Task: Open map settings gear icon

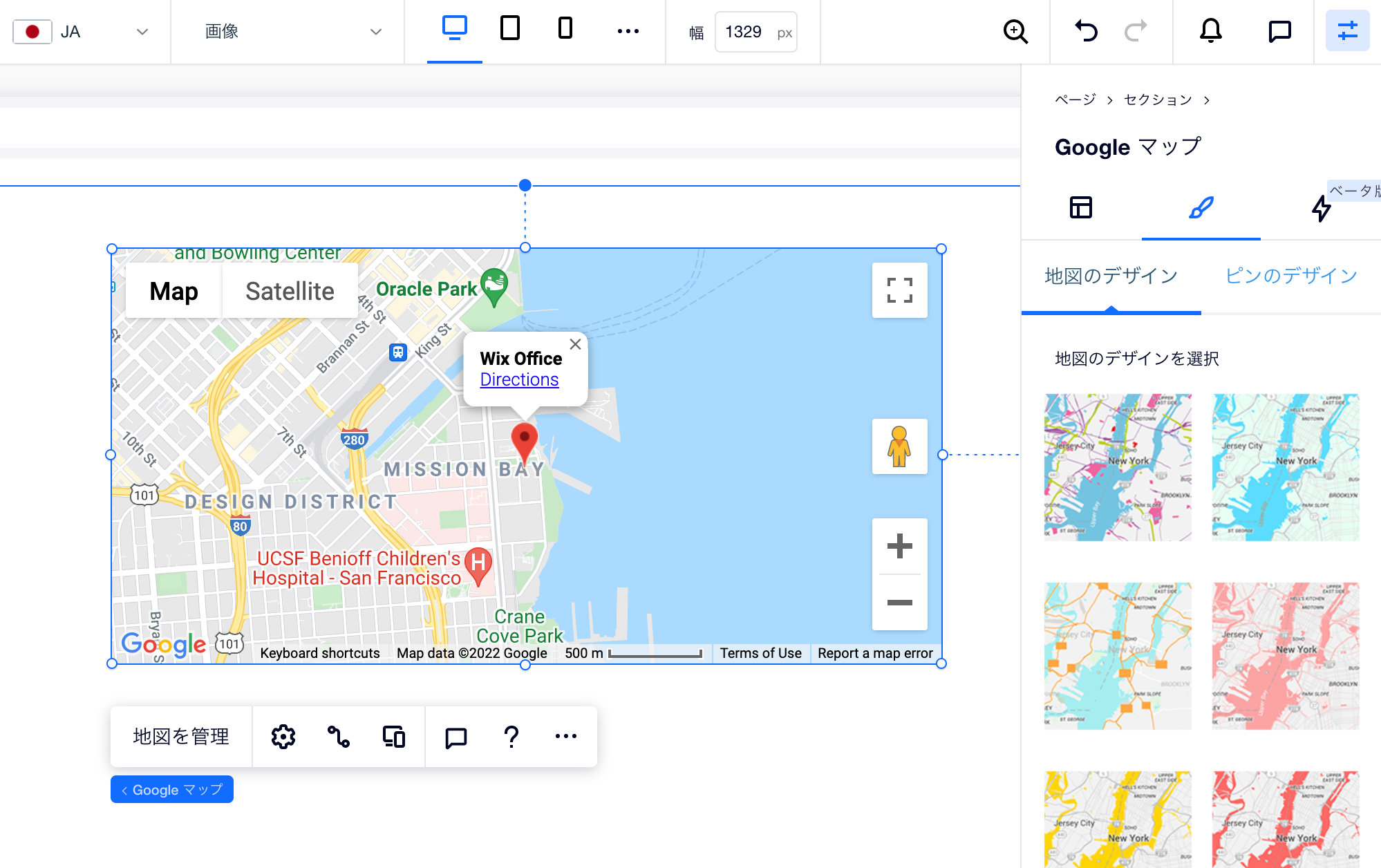Action: coord(283,737)
